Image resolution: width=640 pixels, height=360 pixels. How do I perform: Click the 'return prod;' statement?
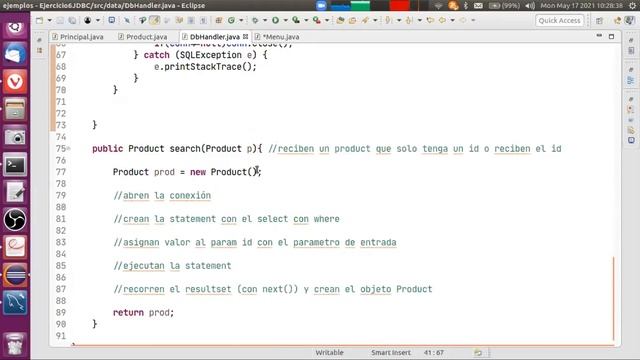pos(143,313)
